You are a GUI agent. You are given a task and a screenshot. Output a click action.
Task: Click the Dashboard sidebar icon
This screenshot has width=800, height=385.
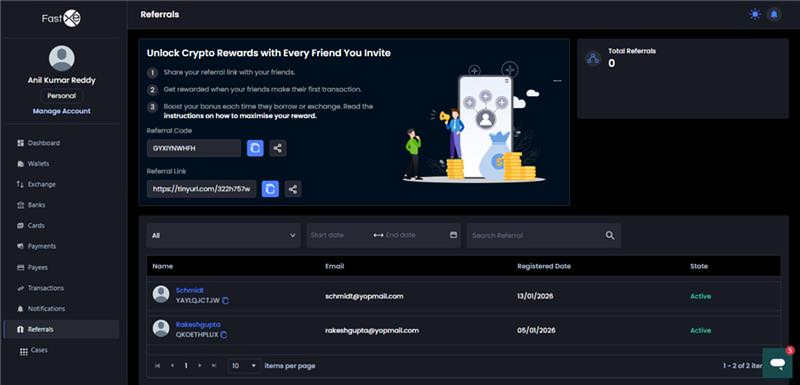[20, 143]
